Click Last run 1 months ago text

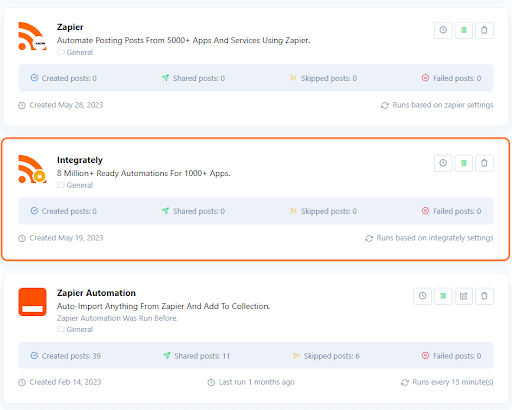pos(251,382)
